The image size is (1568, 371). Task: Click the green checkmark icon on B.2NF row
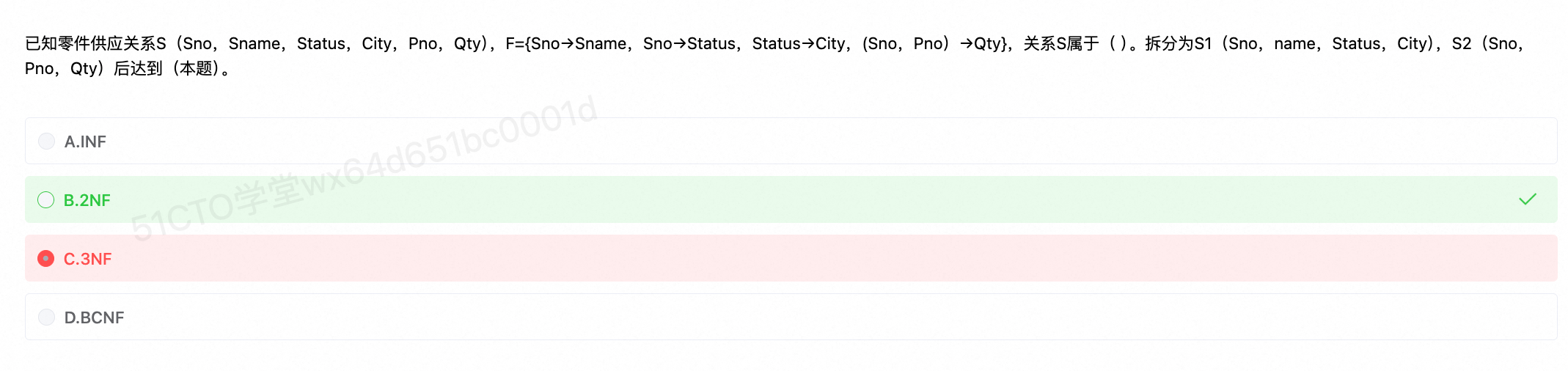tap(1528, 199)
